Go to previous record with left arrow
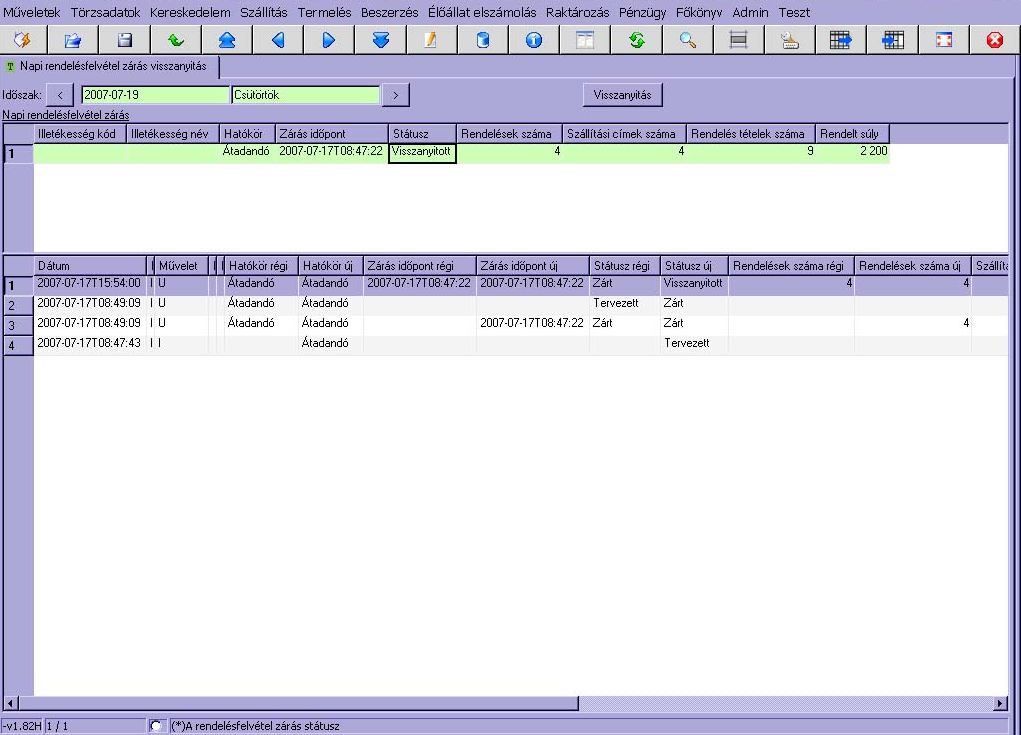 tap(278, 40)
